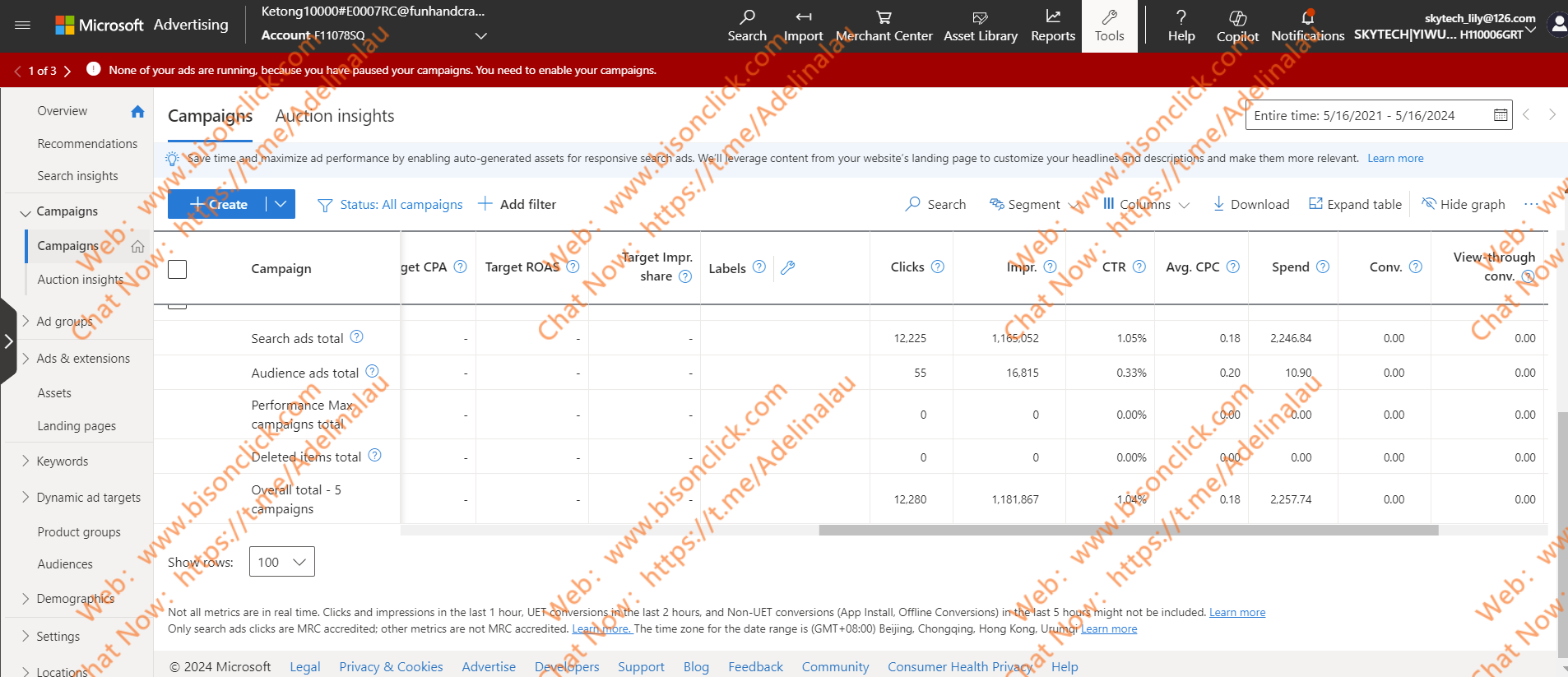Viewport: 1568px width, 677px height.
Task: Show help for the Spend column
Action: point(1323,267)
